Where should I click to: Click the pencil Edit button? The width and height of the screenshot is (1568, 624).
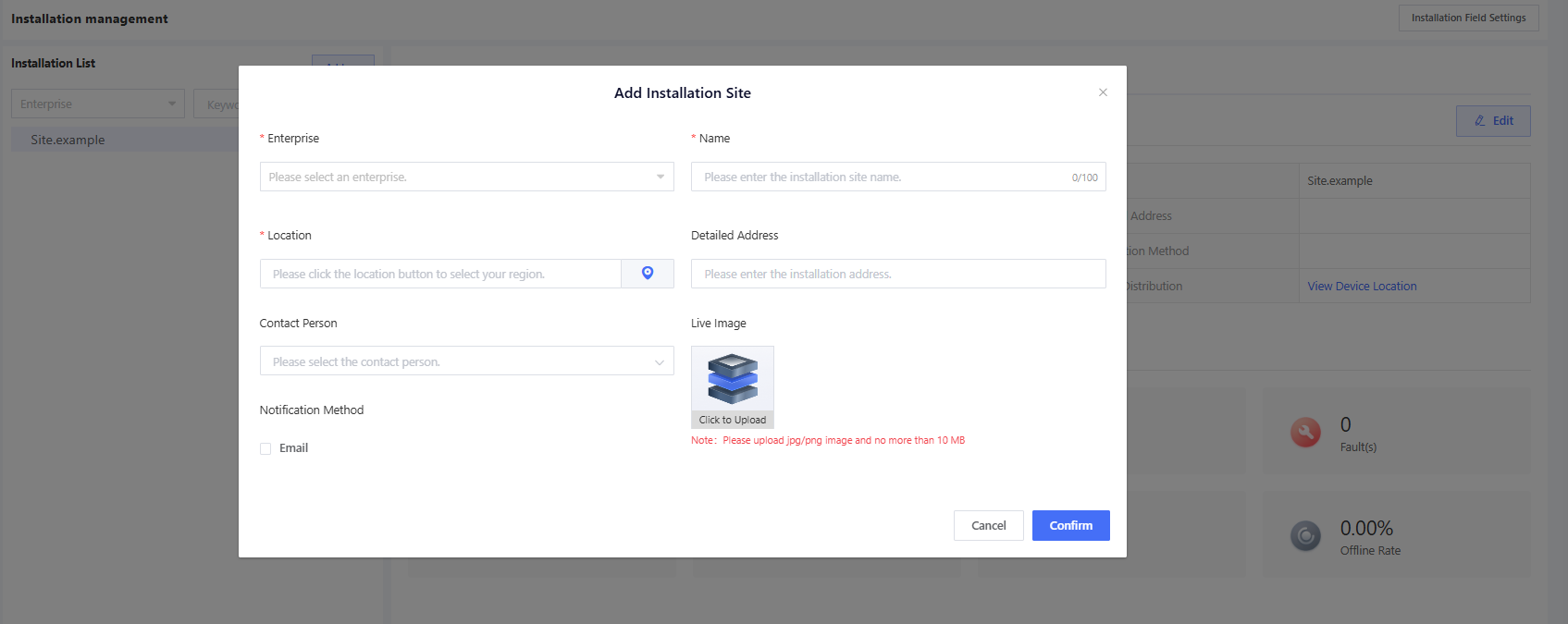(x=1492, y=121)
